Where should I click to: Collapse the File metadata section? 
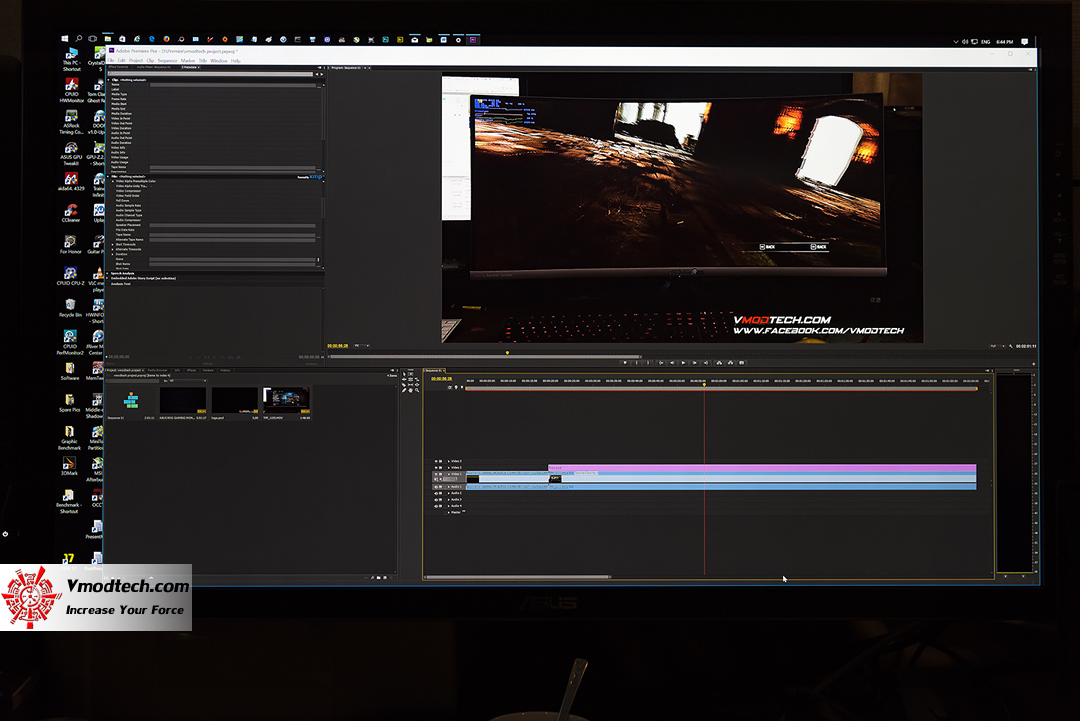pyautogui.click(x=109, y=176)
